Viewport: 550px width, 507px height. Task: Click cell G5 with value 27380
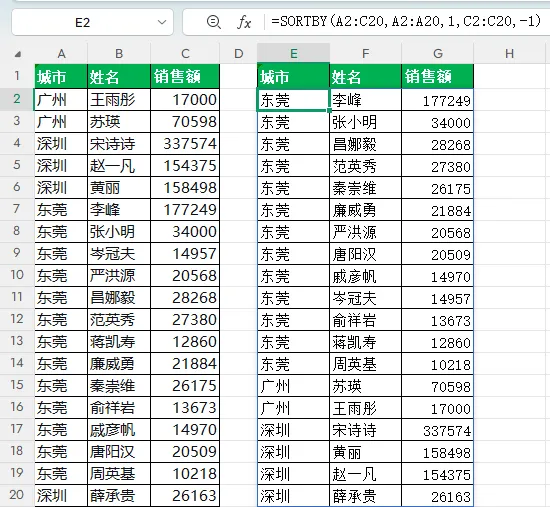click(x=438, y=166)
